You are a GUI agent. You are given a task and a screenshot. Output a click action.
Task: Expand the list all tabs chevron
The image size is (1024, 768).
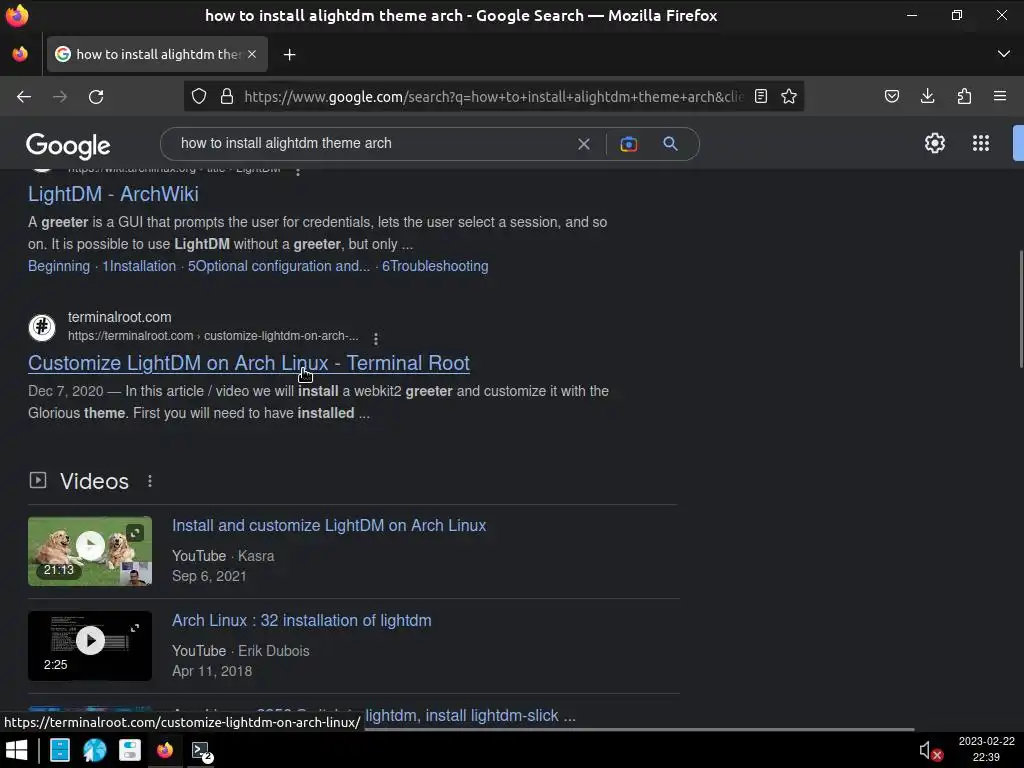click(x=1004, y=54)
